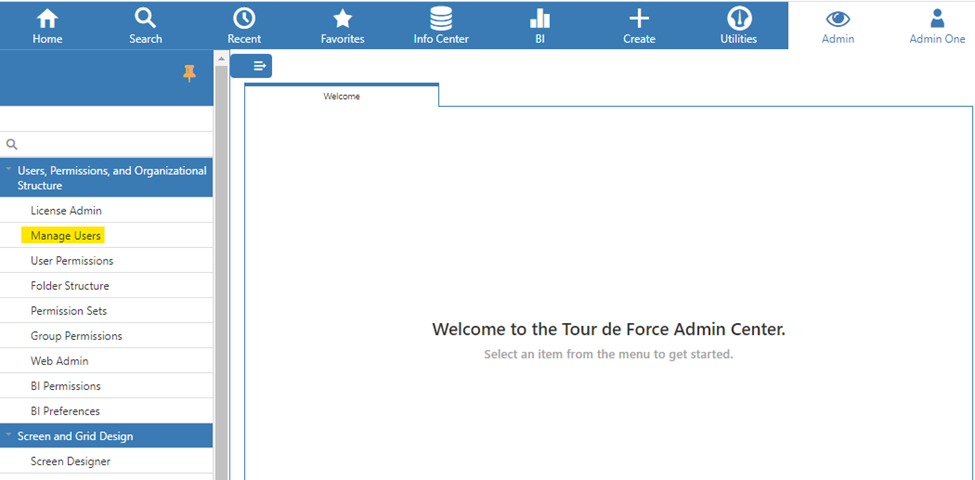Click the magnifier icon in sidebar search
The width and height of the screenshot is (975, 480).
12,144
